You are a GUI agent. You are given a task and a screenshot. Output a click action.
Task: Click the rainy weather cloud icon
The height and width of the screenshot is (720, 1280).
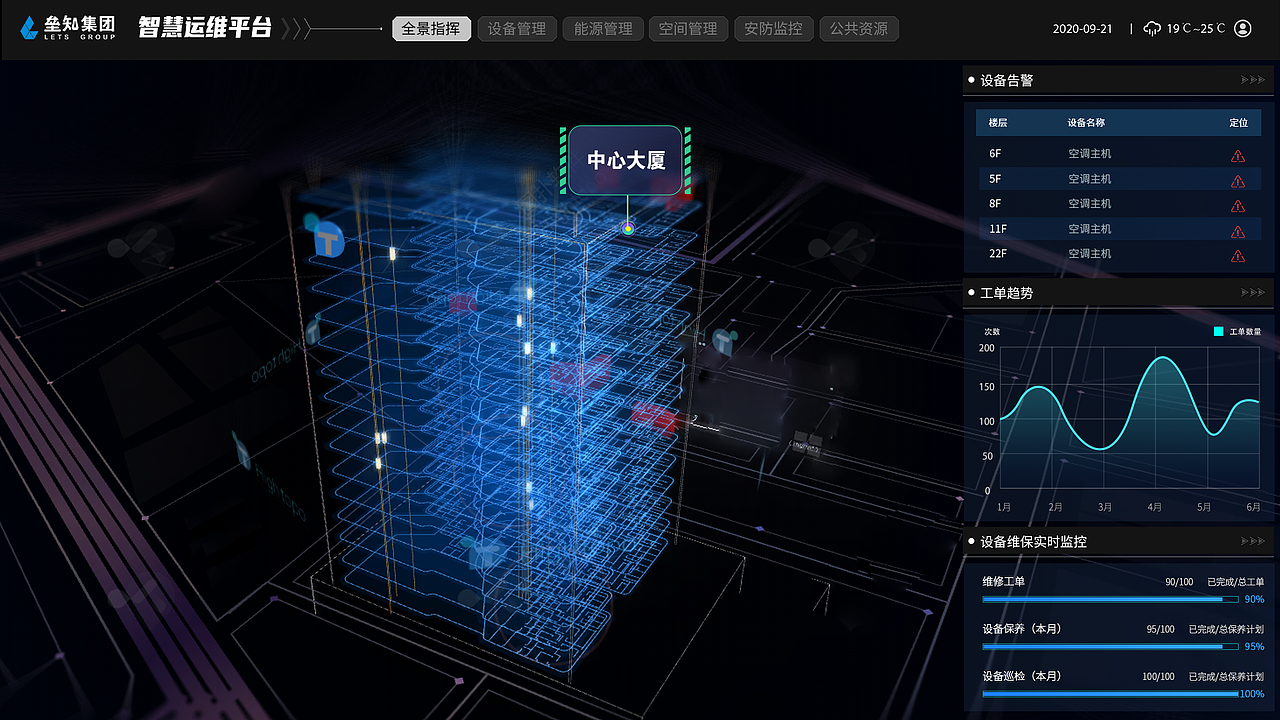pos(1153,28)
